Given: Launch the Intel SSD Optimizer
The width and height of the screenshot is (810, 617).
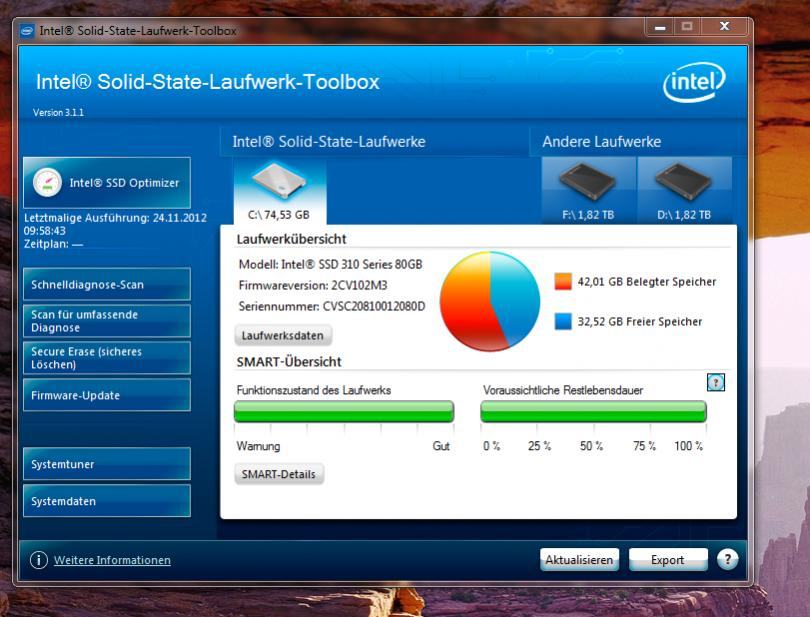Looking at the screenshot, I should (107, 183).
